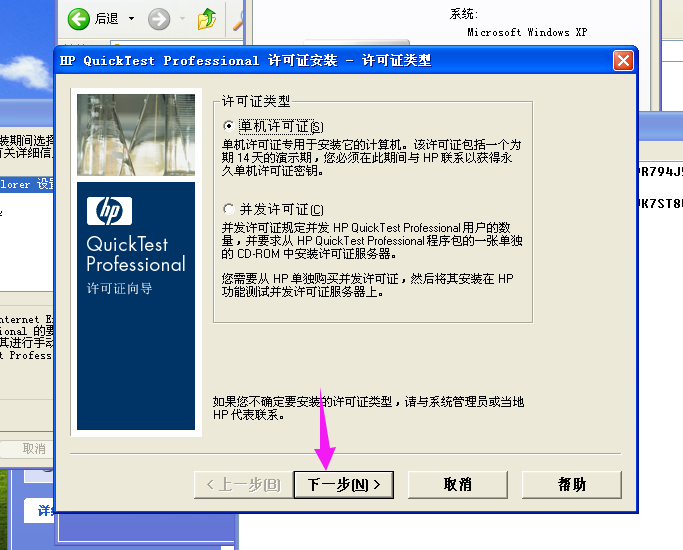Image resolution: width=683 pixels, height=550 pixels.
Task: Select the 单机许可证(S) radio button
Action: click(228, 126)
